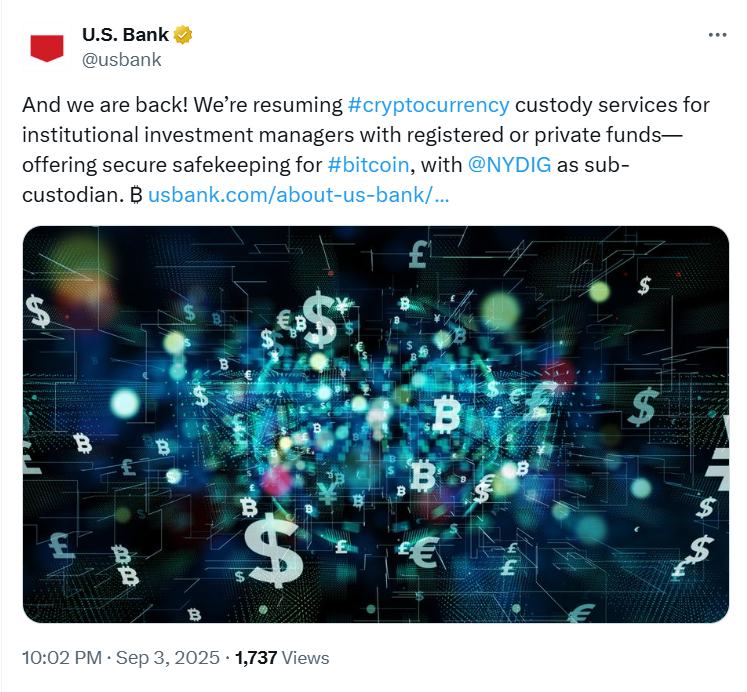The image size is (747, 692).
Task: Visit the @NYDIG mention profile
Action: tap(509, 165)
